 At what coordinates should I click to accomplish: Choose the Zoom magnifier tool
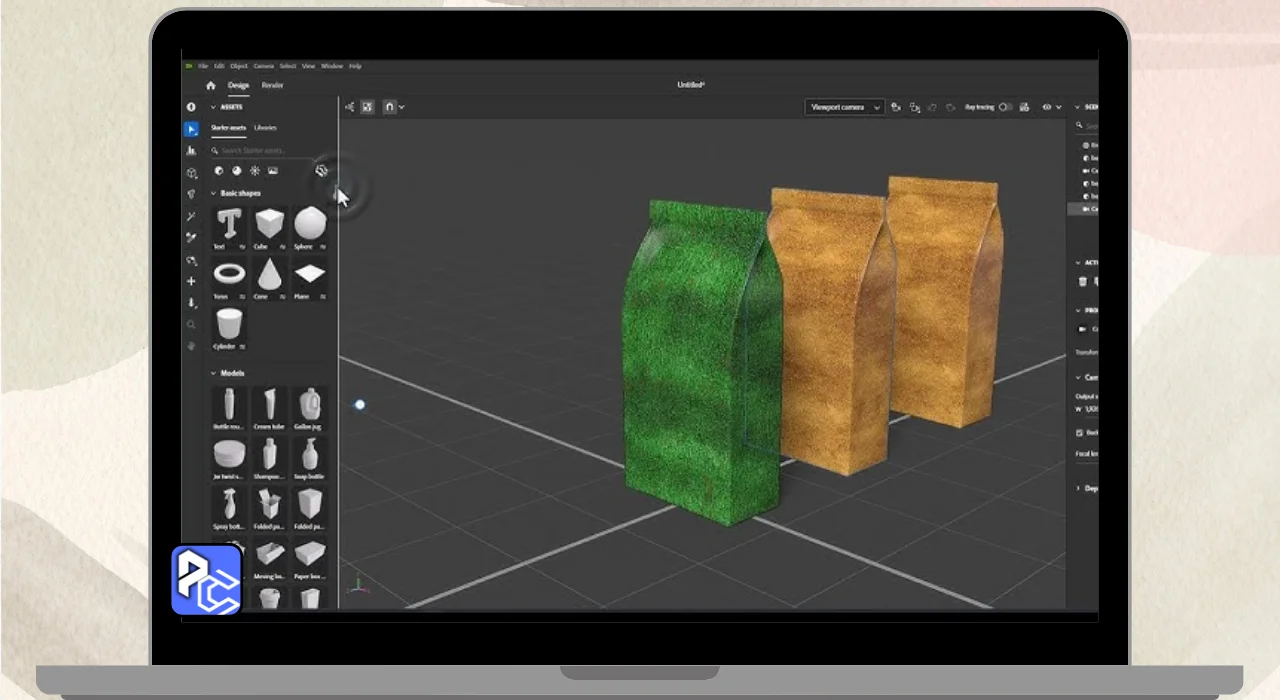(191, 325)
